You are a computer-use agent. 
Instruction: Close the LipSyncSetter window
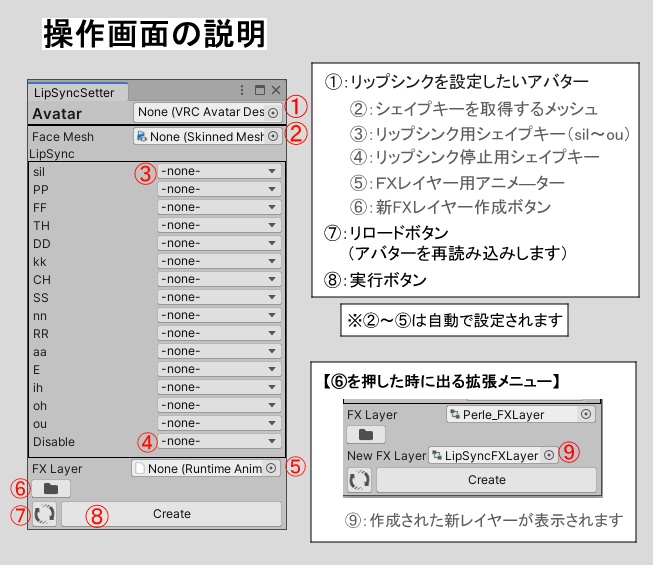276,90
